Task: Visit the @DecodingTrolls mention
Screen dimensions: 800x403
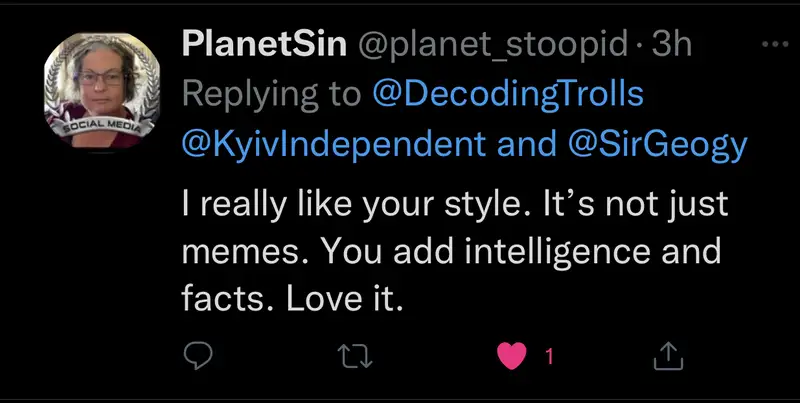Action: 507,94
